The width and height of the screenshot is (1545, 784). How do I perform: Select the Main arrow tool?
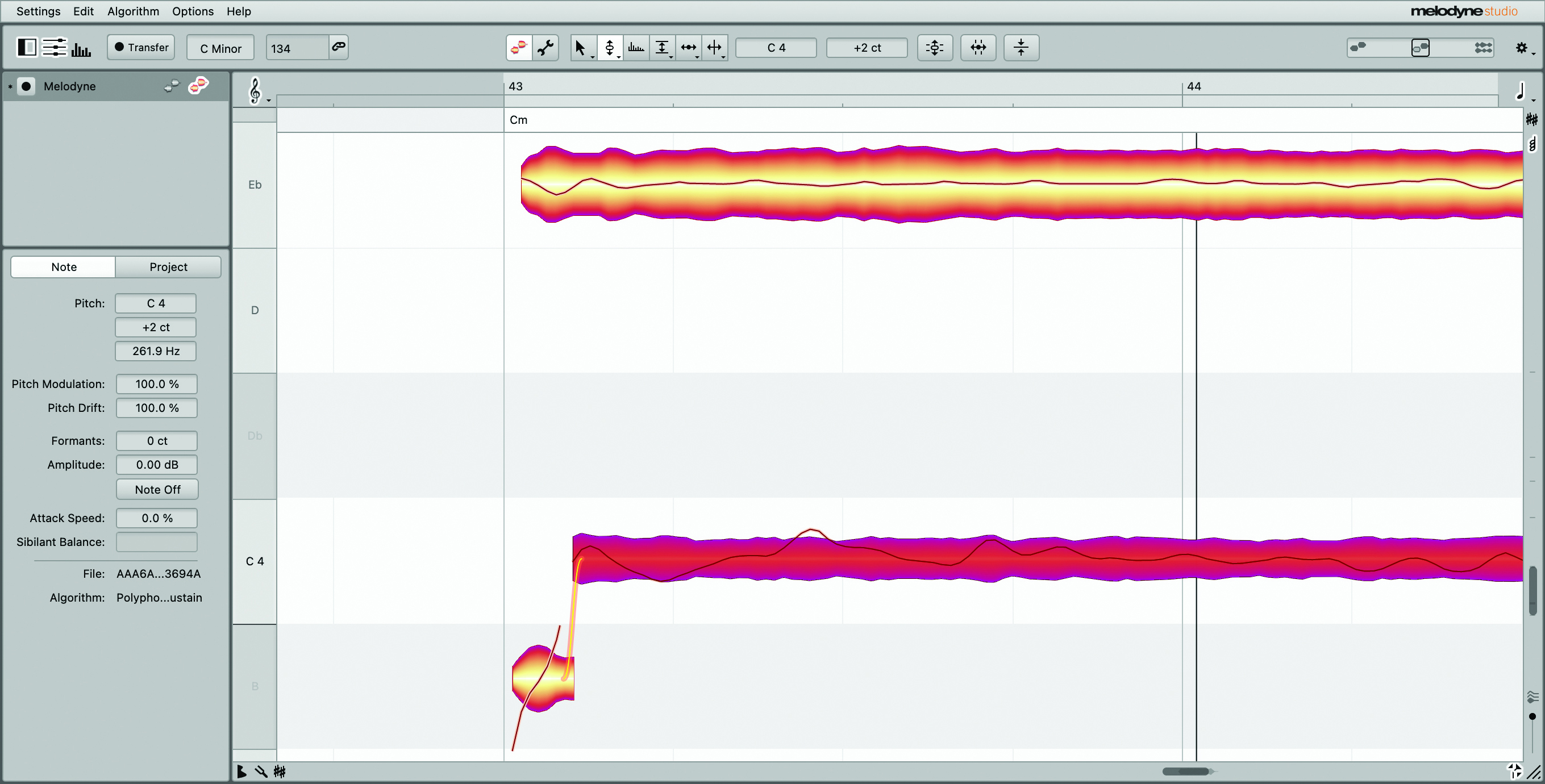(x=580, y=47)
